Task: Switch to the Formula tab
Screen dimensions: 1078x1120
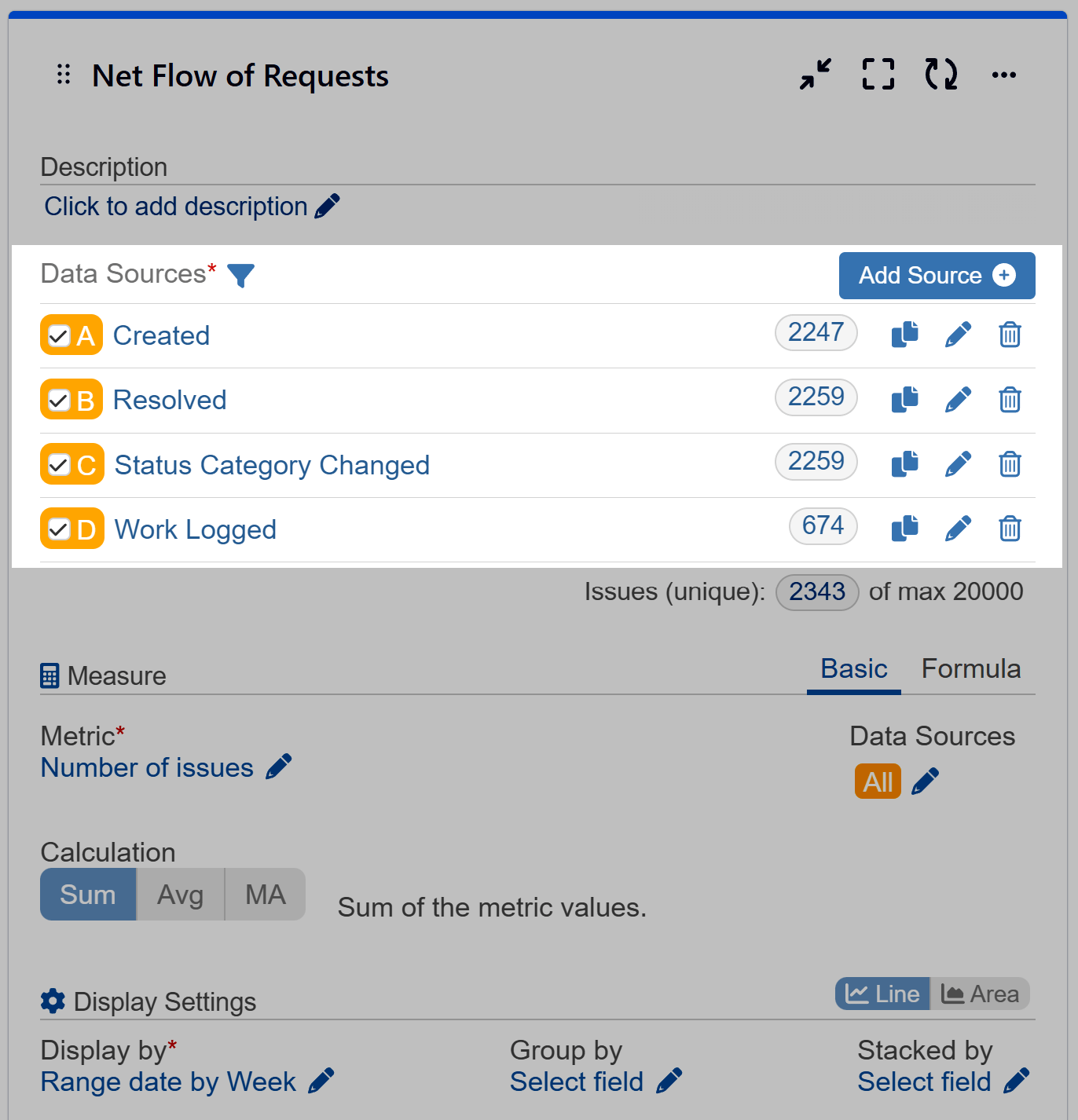Action: point(971,668)
